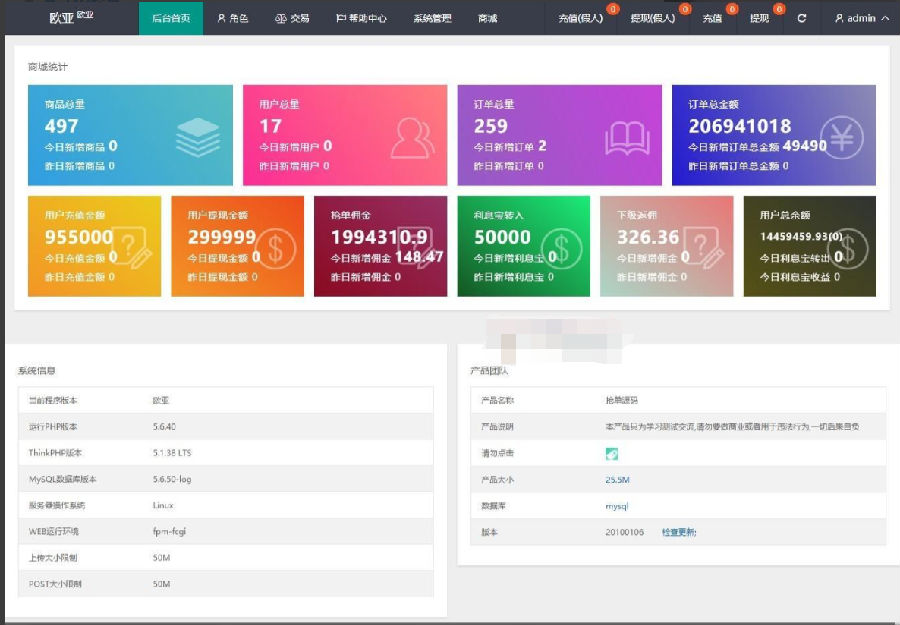Expand the admin user dropdown

click(862, 18)
